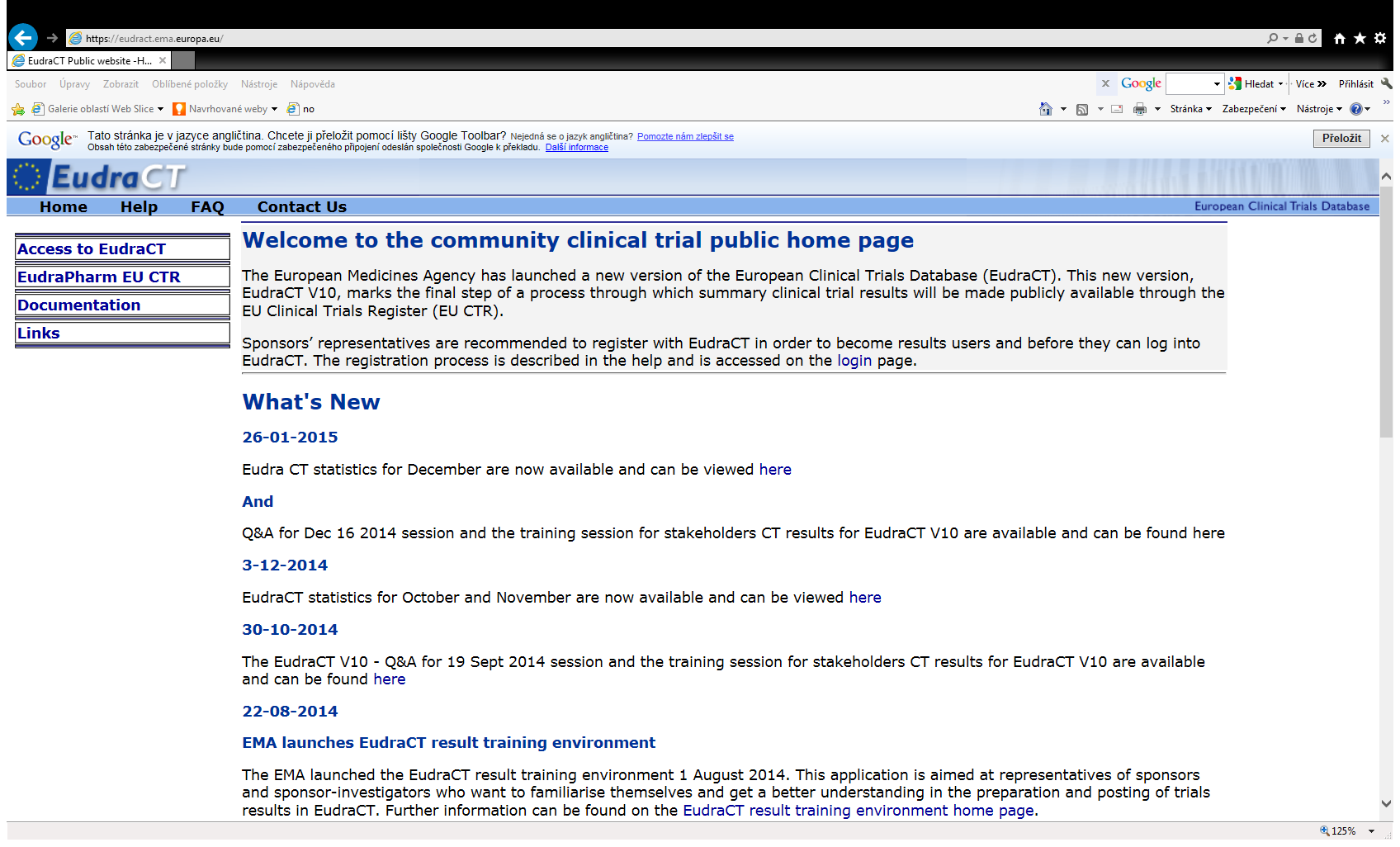Close the EudraCT Public website tab

click(x=163, y=60)
